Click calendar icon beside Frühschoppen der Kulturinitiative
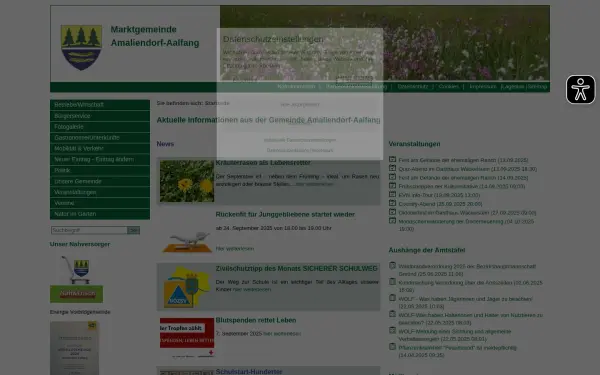Screen dimensions: 600x375 (x=392, y=186)
